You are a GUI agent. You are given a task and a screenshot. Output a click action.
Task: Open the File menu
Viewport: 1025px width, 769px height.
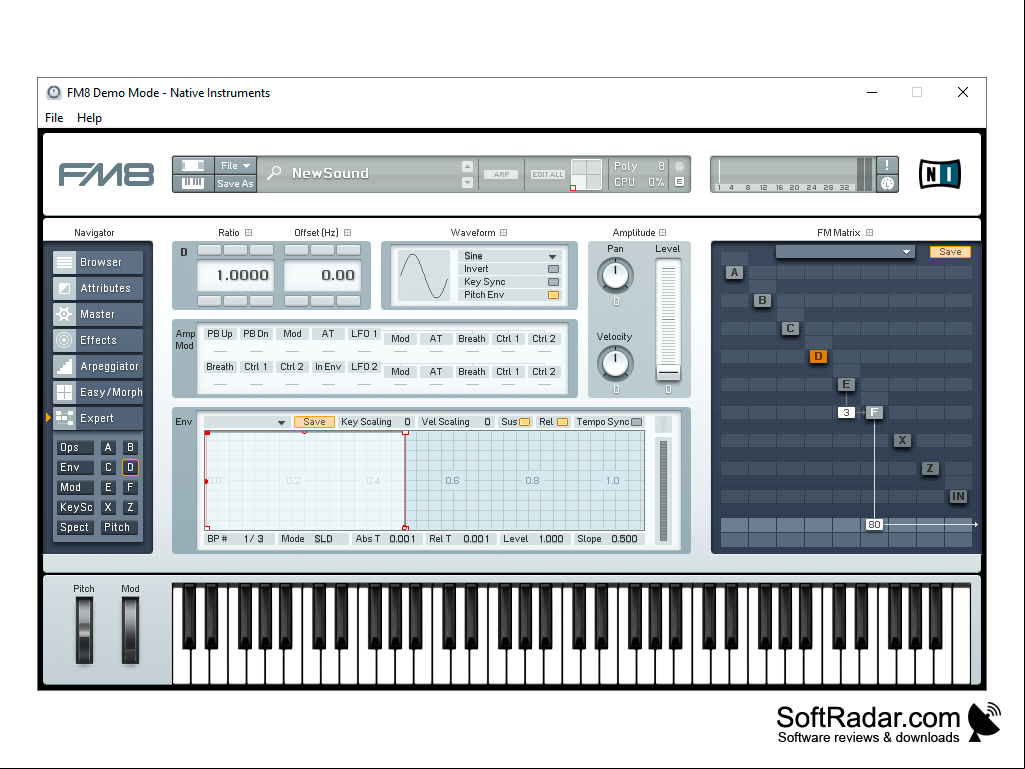tap(54, 118)
